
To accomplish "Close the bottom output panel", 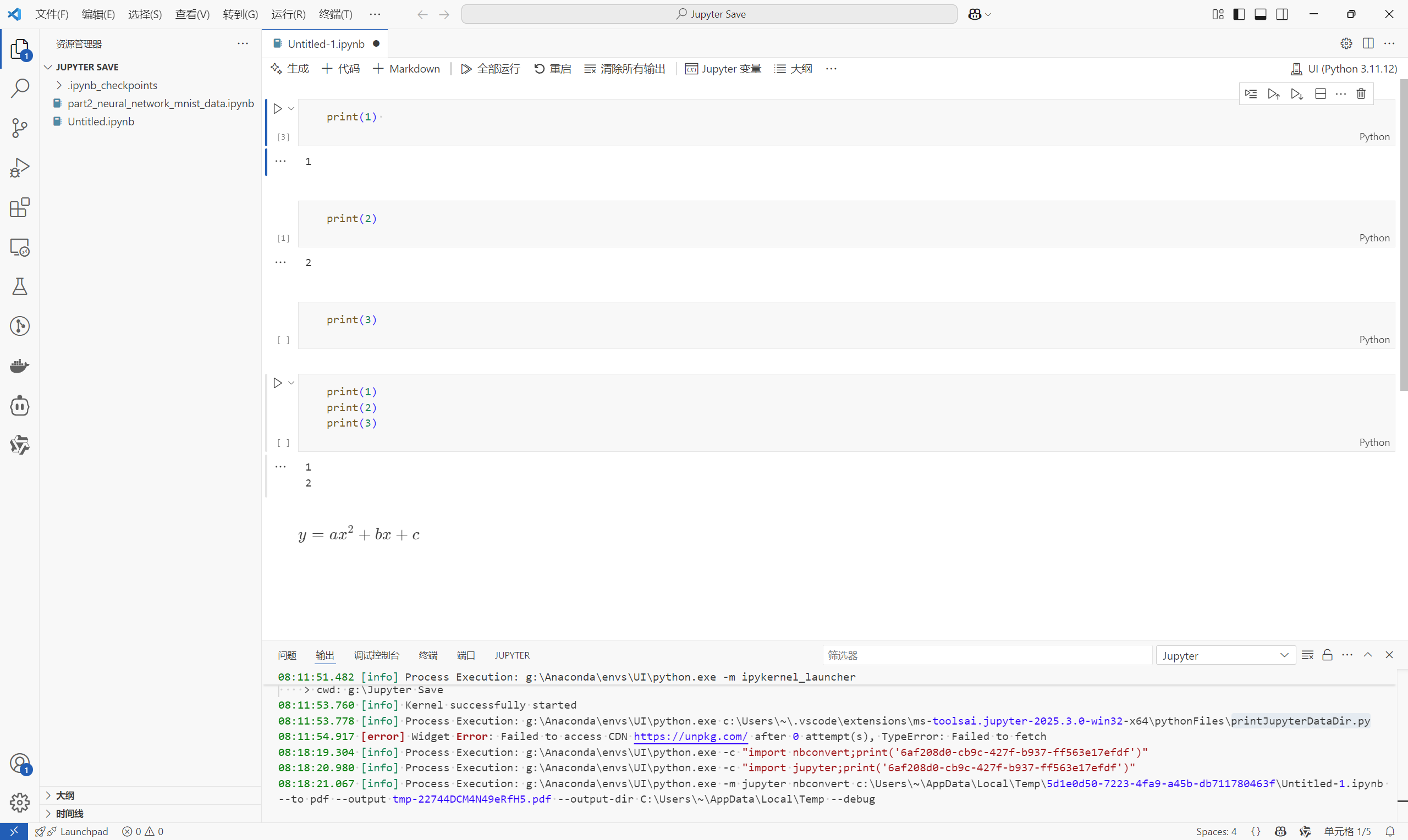I will coord(1389,655).
